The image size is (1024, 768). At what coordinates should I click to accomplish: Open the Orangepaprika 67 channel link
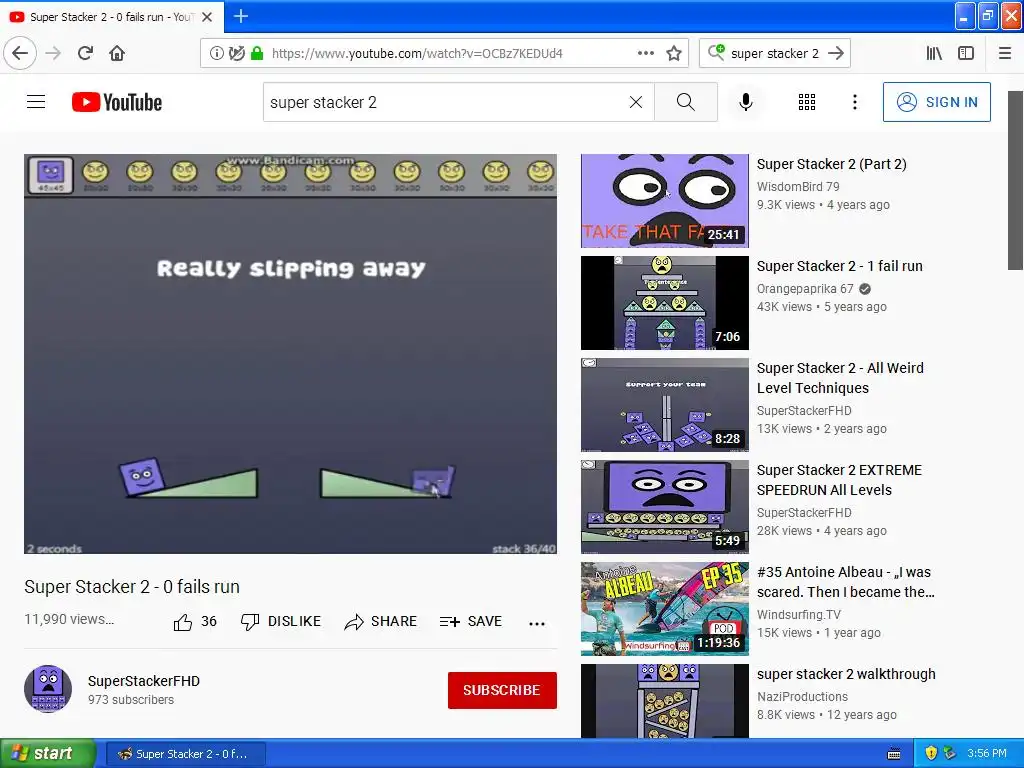(805, 289)
